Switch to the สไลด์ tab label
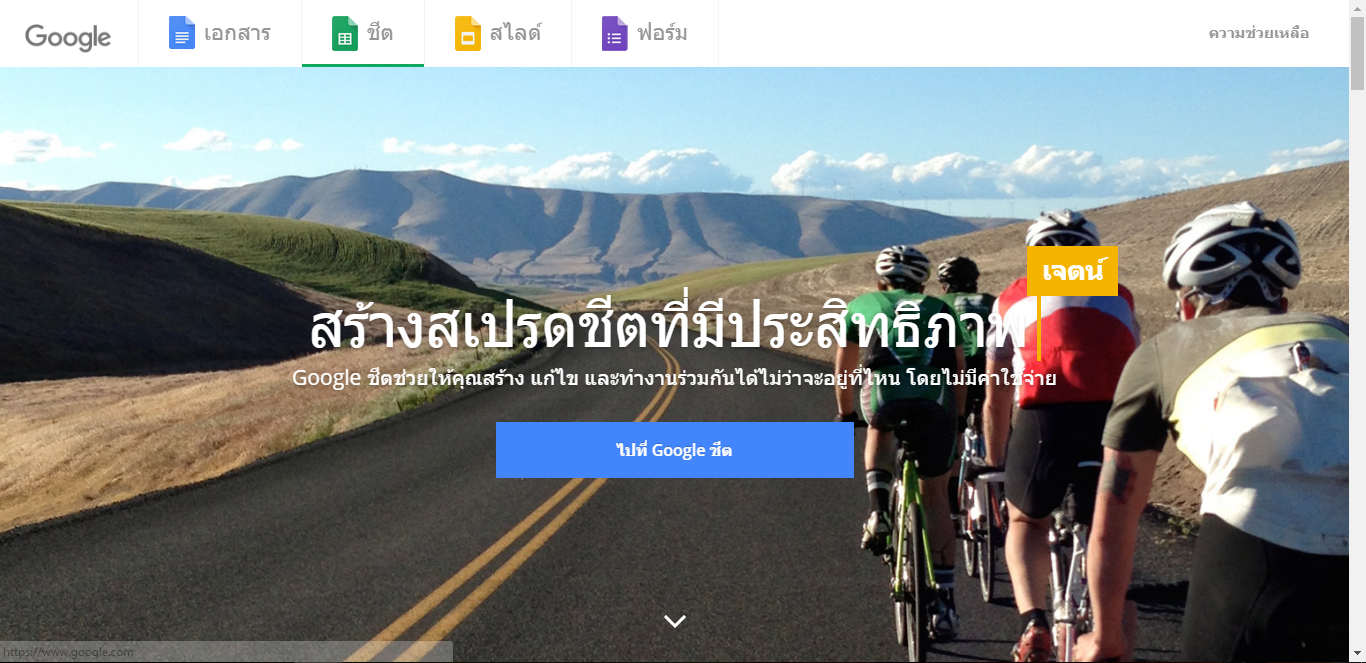1366x663 pixels. coord(515,33)
